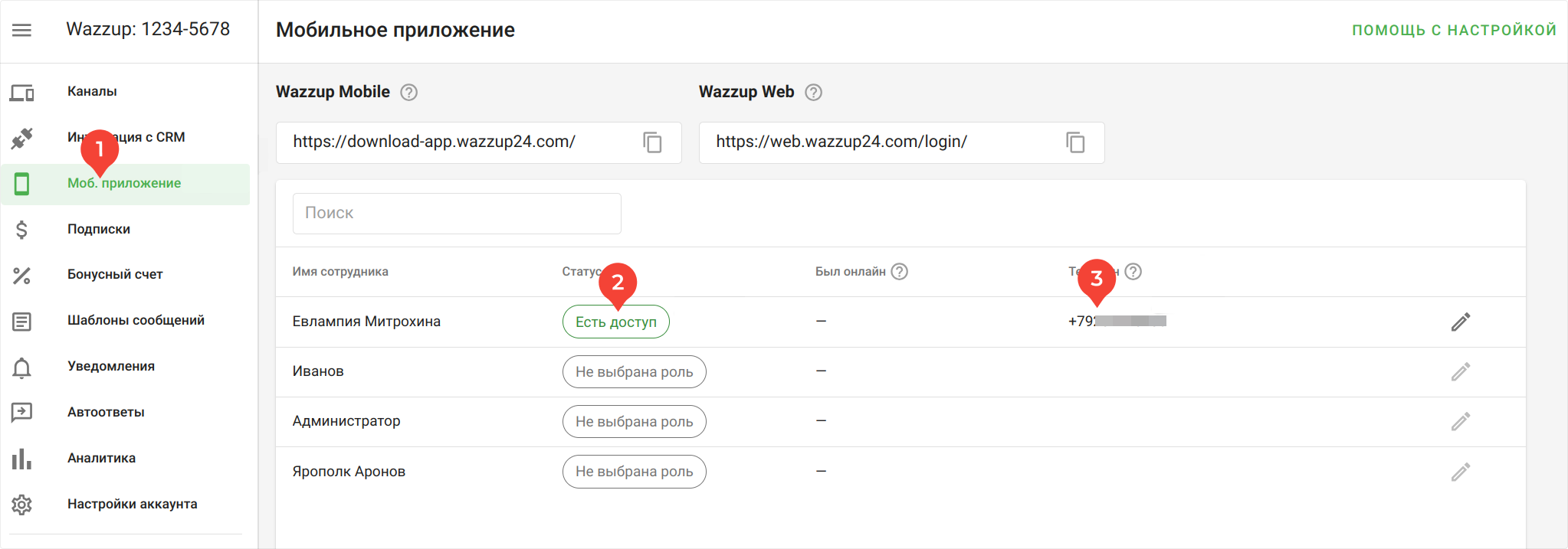Click the pencil icon for Иванов
This screenshot has height=549, width=1568.
[1460, 372]
